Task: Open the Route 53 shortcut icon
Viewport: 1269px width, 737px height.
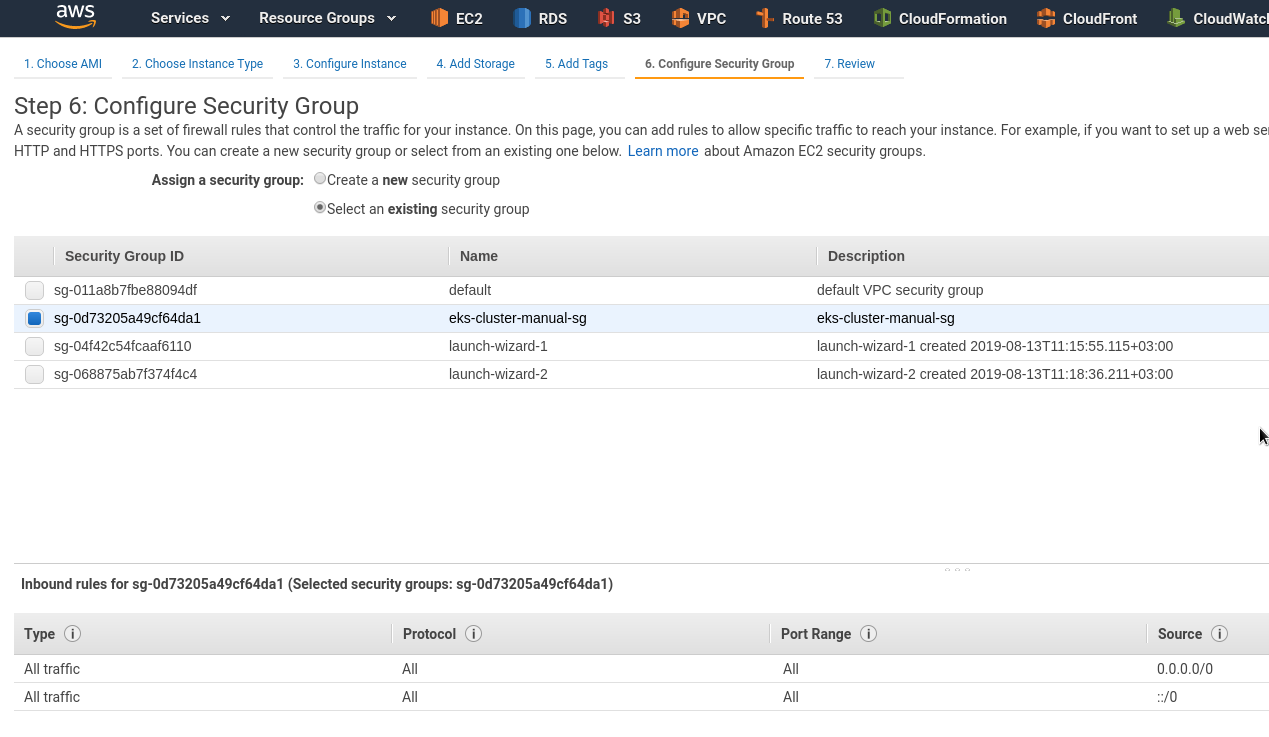Action: click(765, 18)
